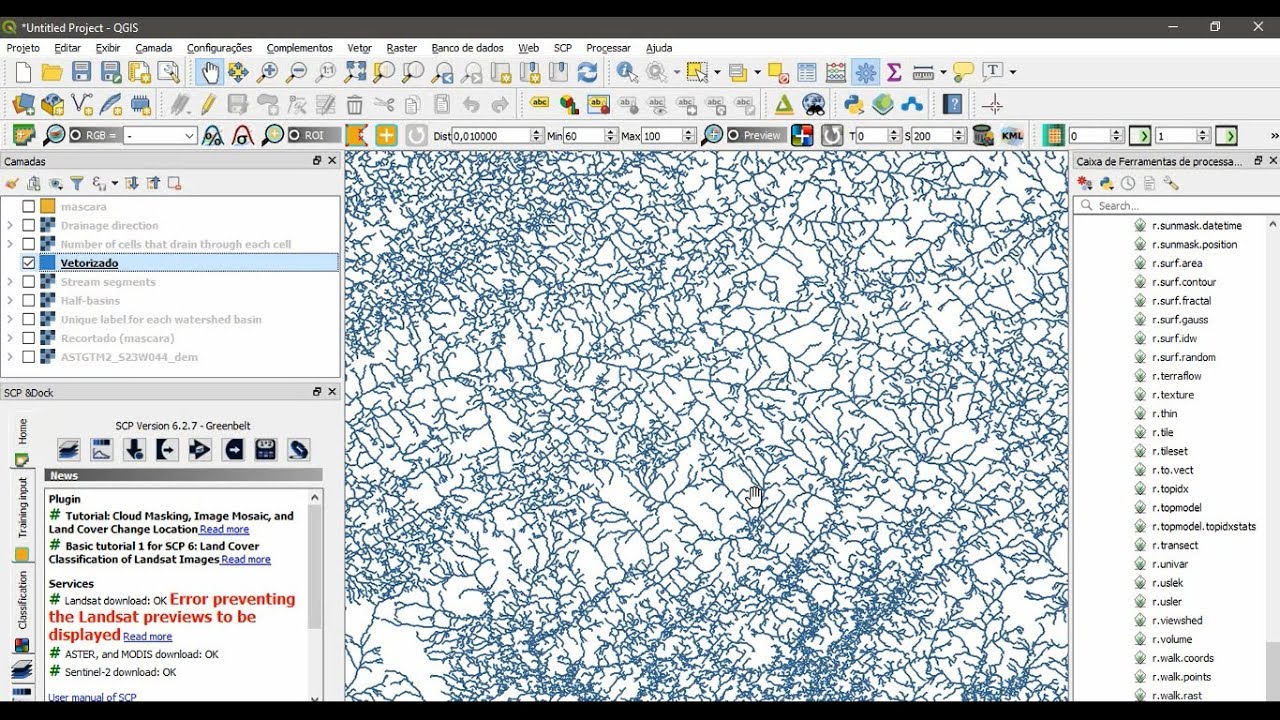This screenshot has width=1280, height=720.
Task: Expand the Recortado (mascara) layer tree
Action: pyautogui.click(x=10, y=338)
